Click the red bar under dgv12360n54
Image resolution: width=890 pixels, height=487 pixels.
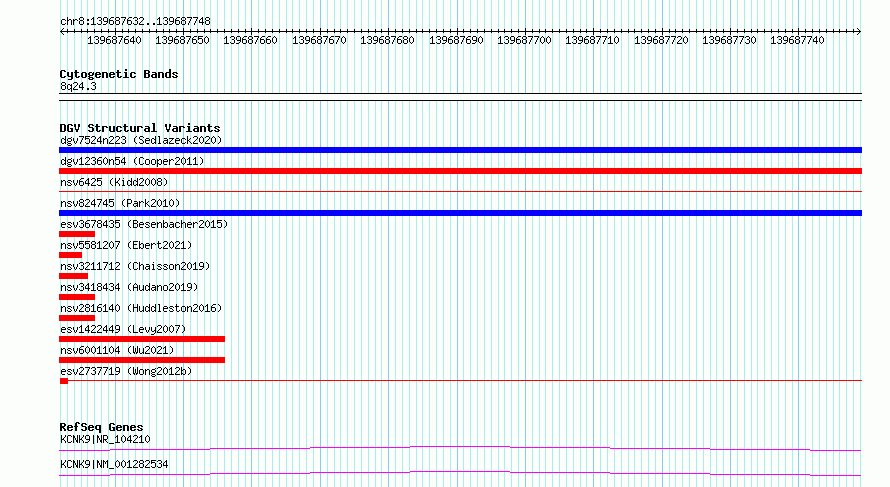pyautogui.click(x=460, y=171)
